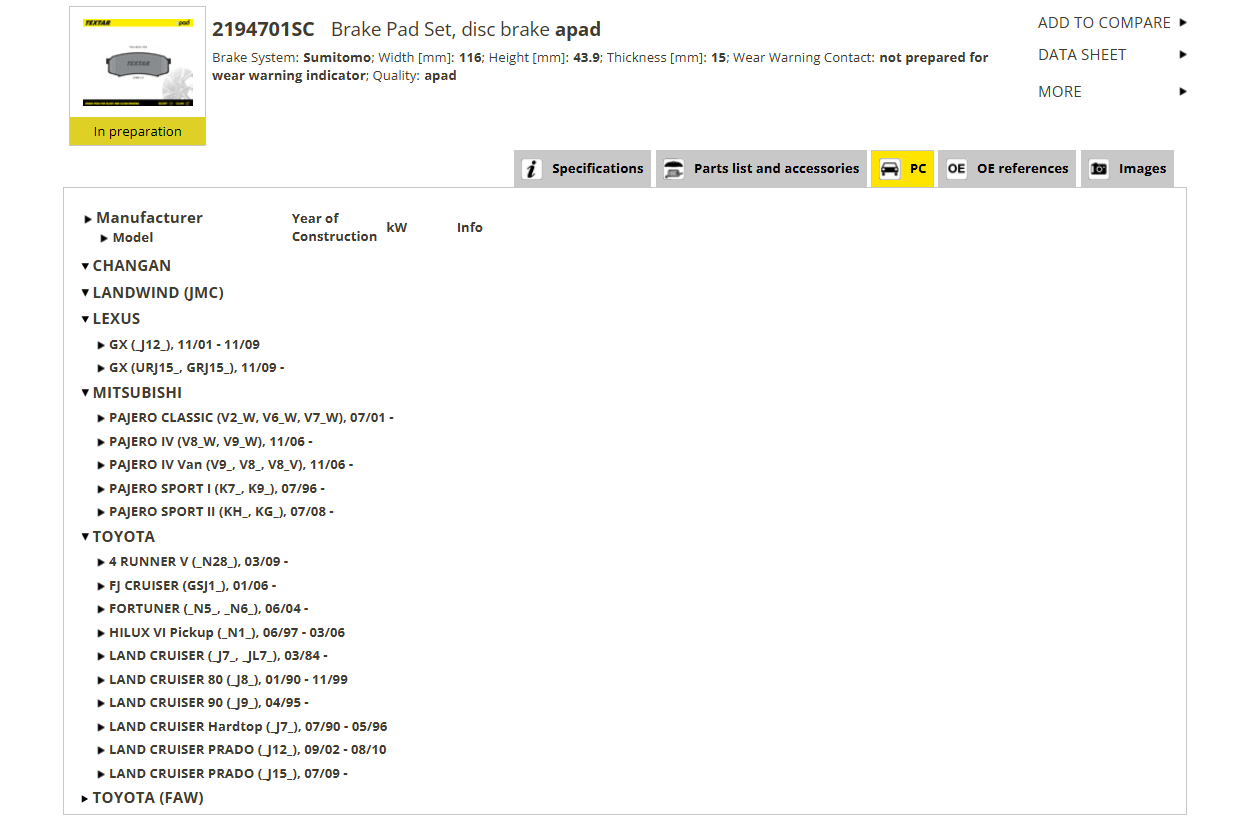Screen dimensions: 1242x819
Task: Open the OE references tab
Action: pos(1007,169)
